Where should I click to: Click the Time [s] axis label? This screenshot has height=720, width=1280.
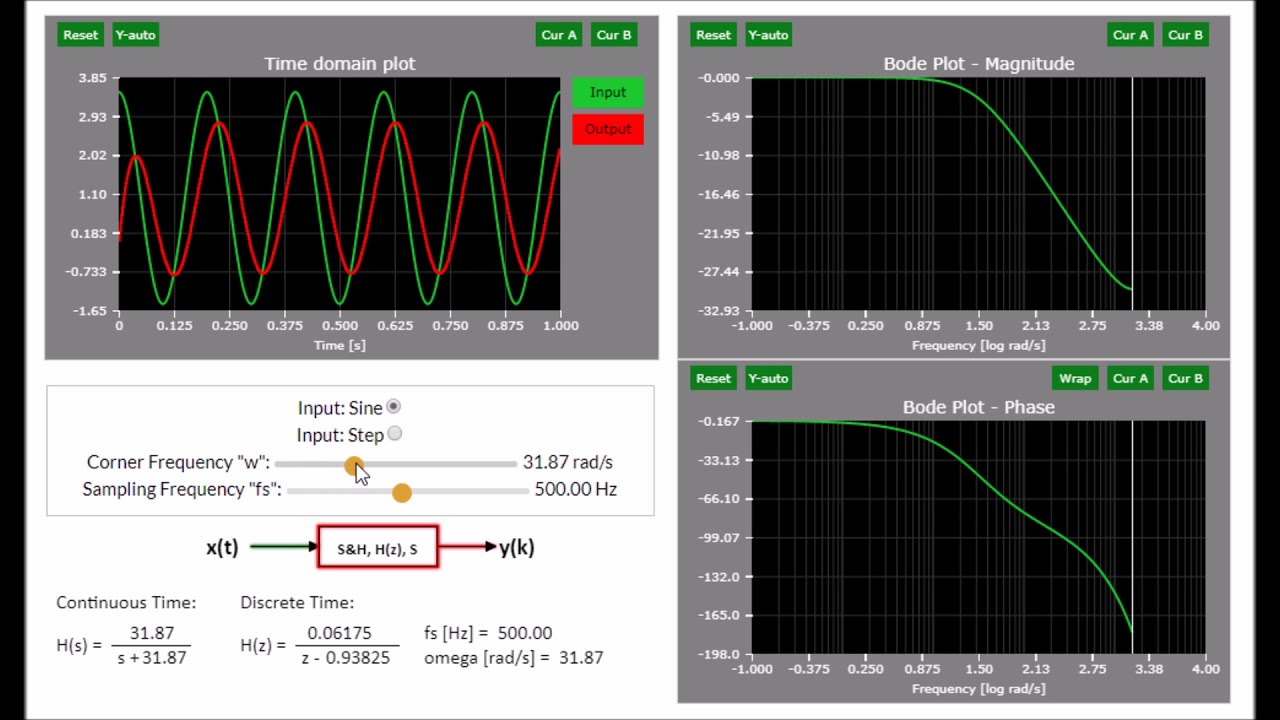pyautogui.click(x=340, y=346)
